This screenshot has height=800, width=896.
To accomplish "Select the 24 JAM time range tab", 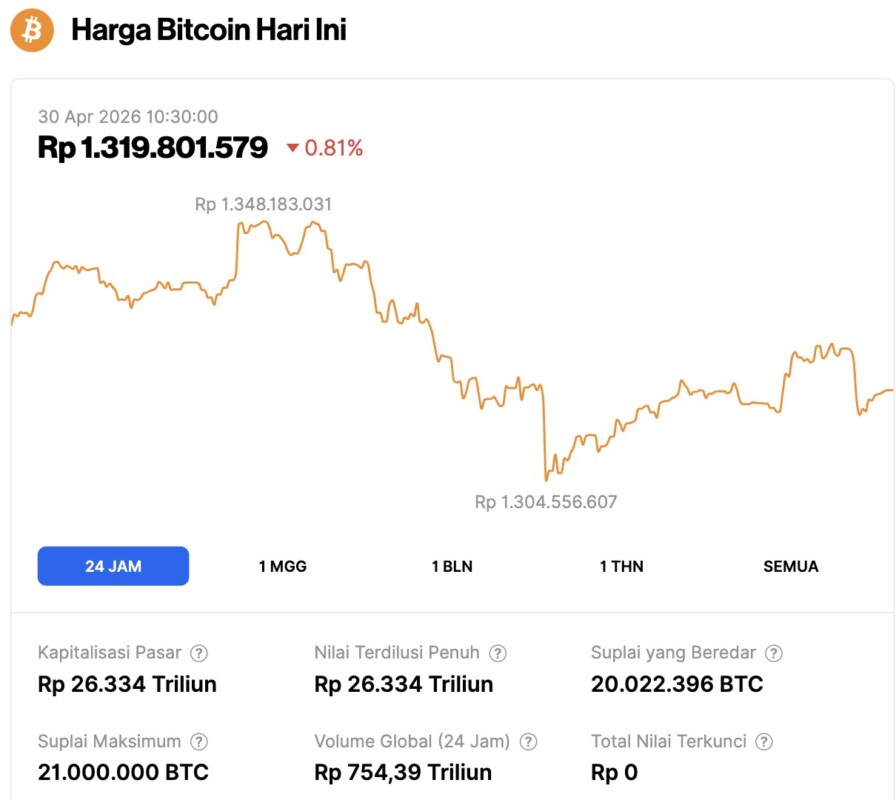I will (113, 566).
